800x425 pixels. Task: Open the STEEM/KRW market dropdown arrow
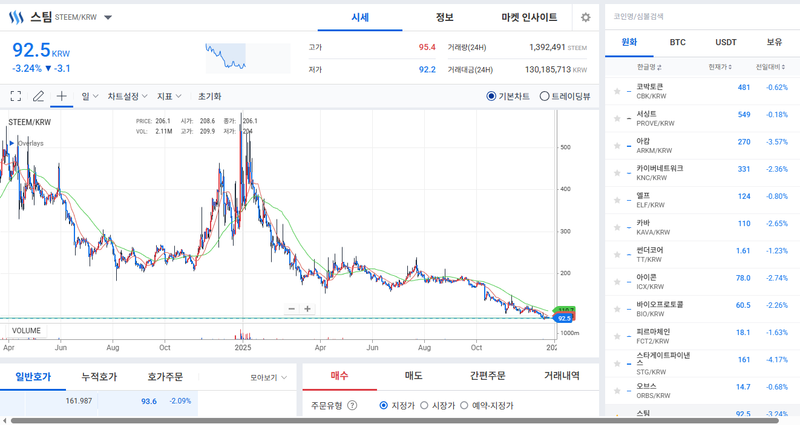click(x=108, y=18)
